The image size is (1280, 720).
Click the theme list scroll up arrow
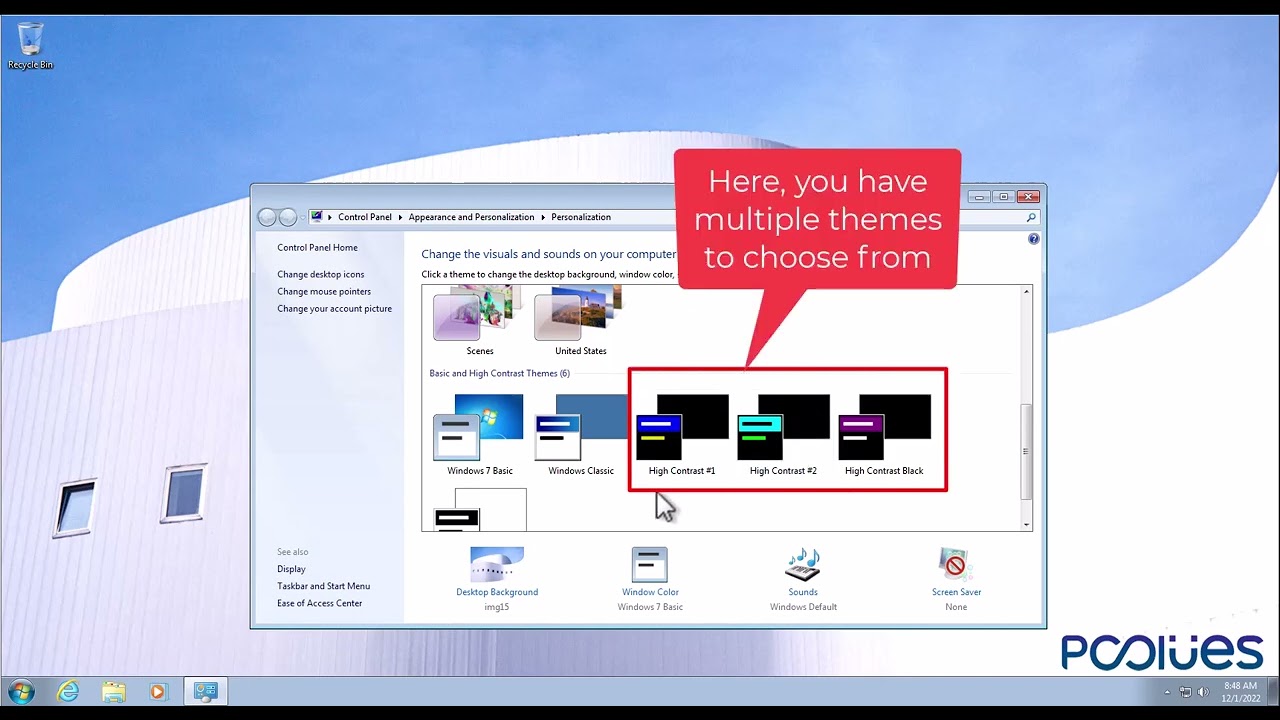tap(1026, 292)
